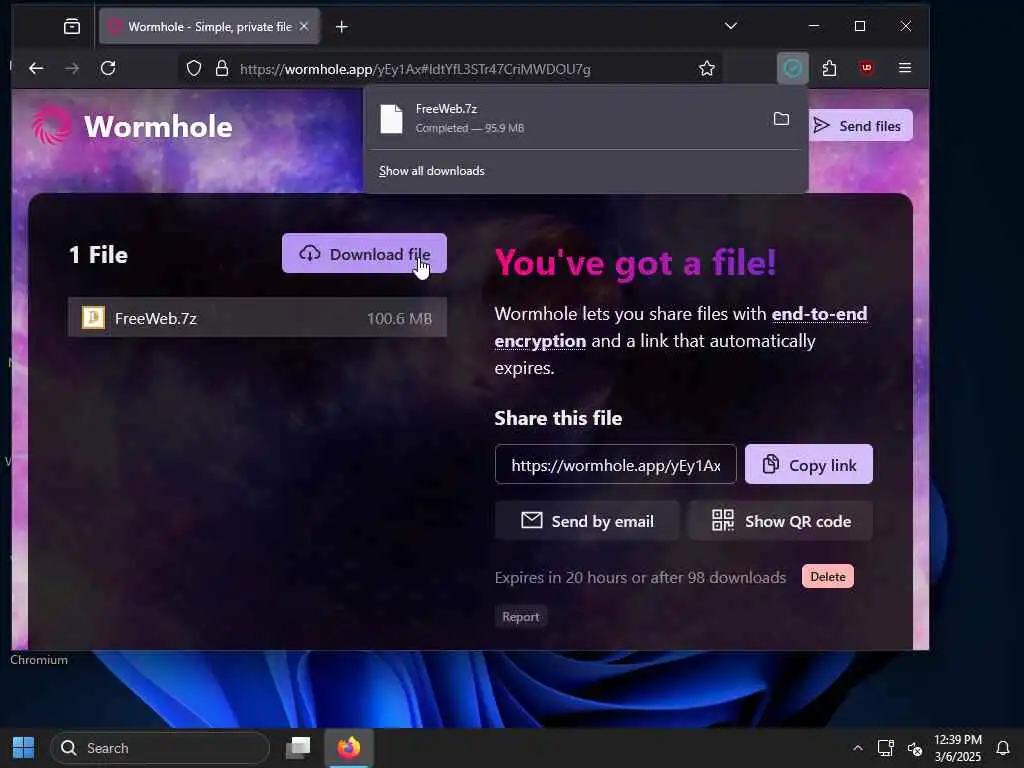This screenshot has width=1024, height=768.
Task: Click the forward navigation arrow
Action: pyautogui.click(x=72, y=68)
